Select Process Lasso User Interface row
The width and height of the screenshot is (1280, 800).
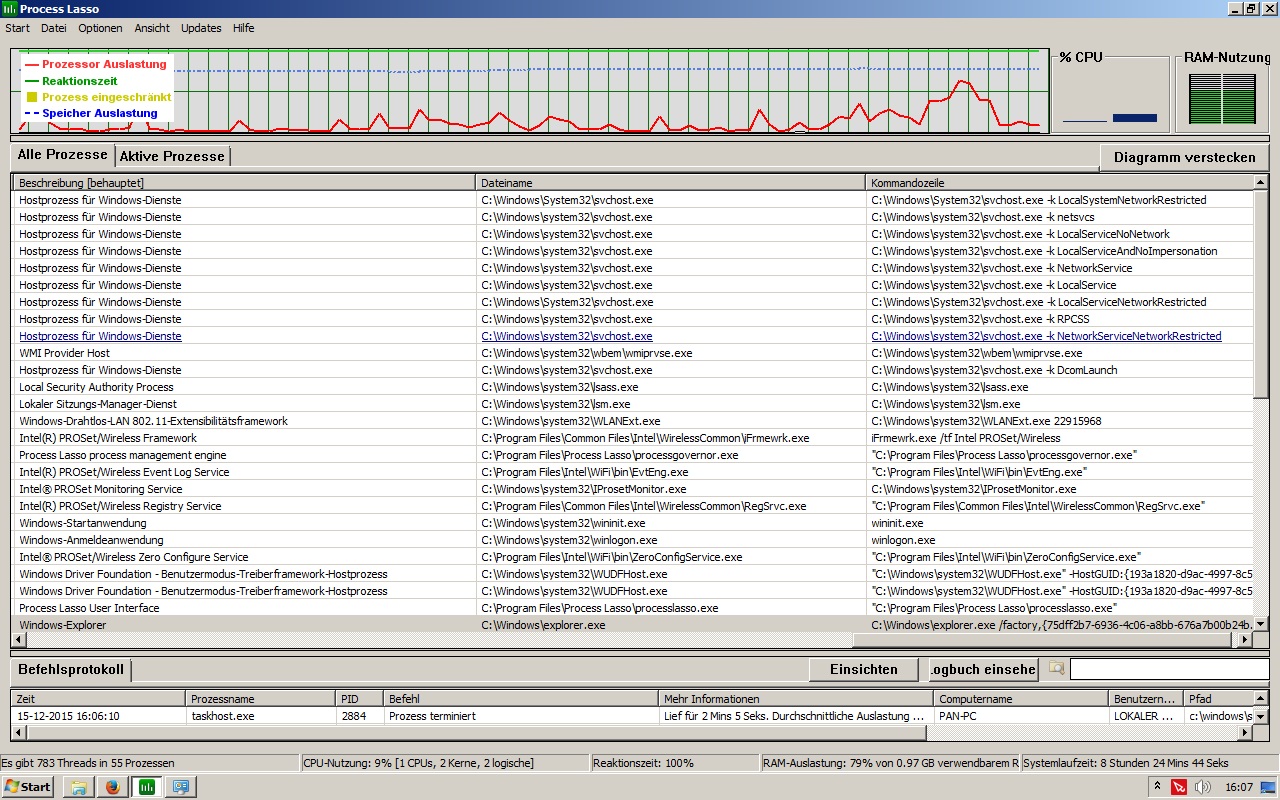(x=632, y=608)
